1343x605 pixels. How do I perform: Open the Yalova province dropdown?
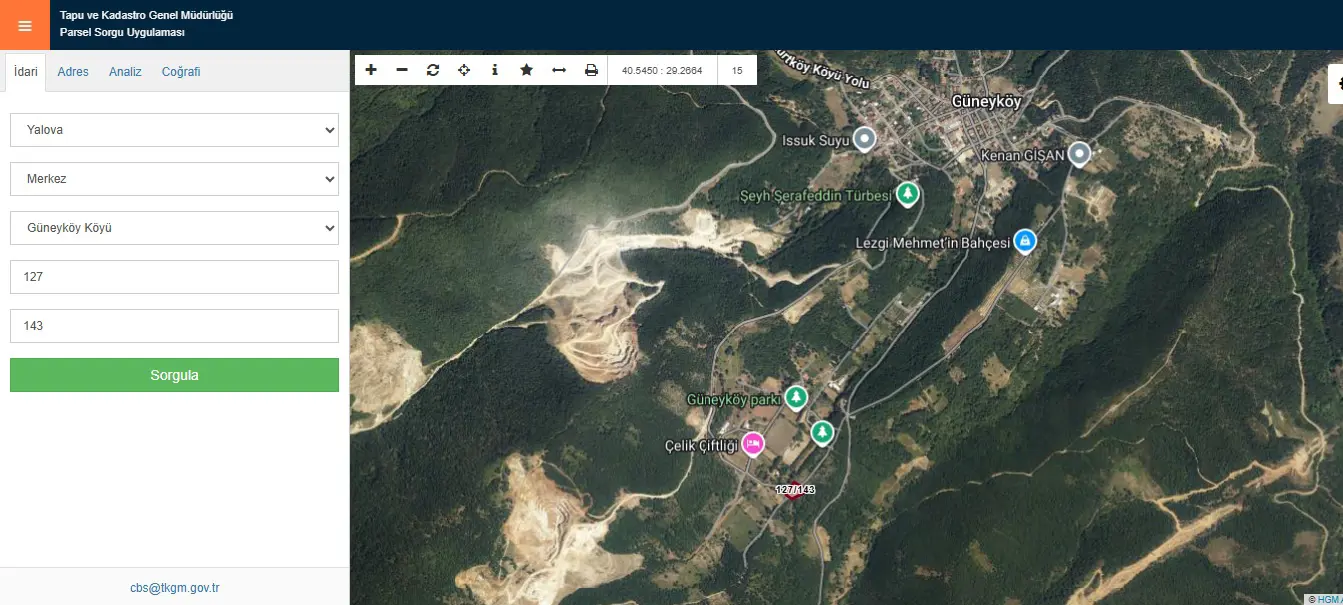click(x=174, y=130)
